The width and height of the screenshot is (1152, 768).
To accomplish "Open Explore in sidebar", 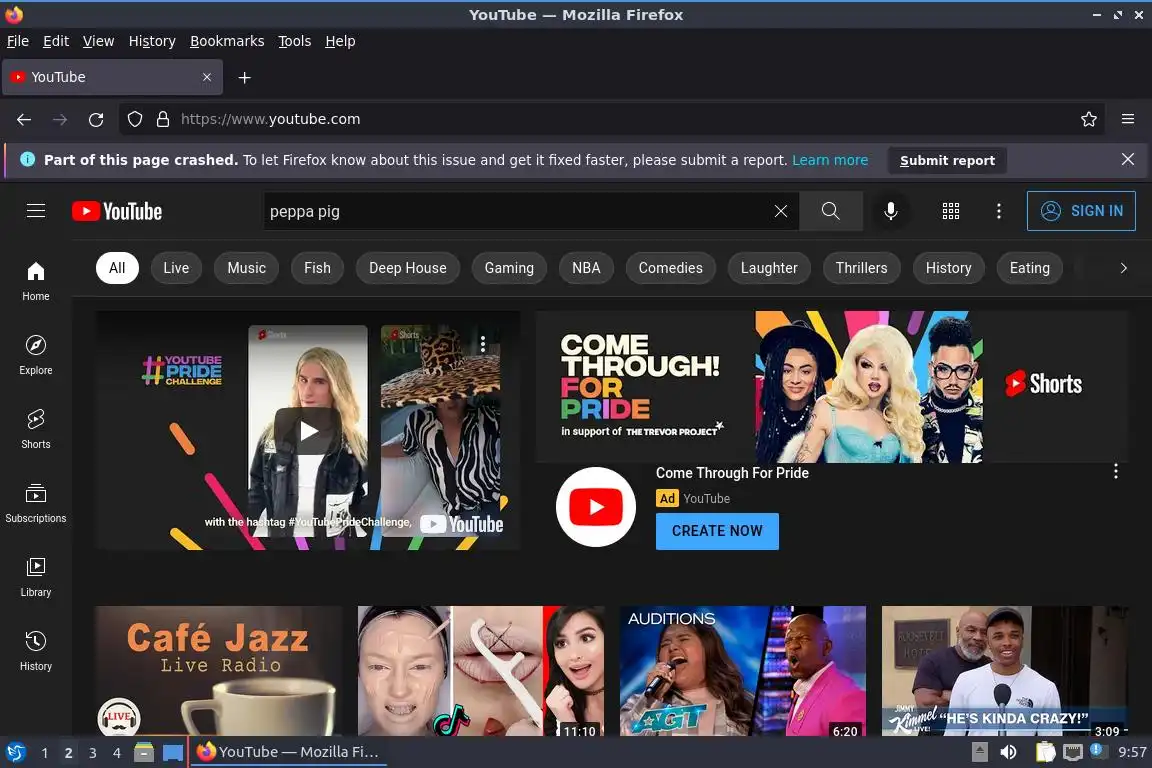I will pos(35,356).
